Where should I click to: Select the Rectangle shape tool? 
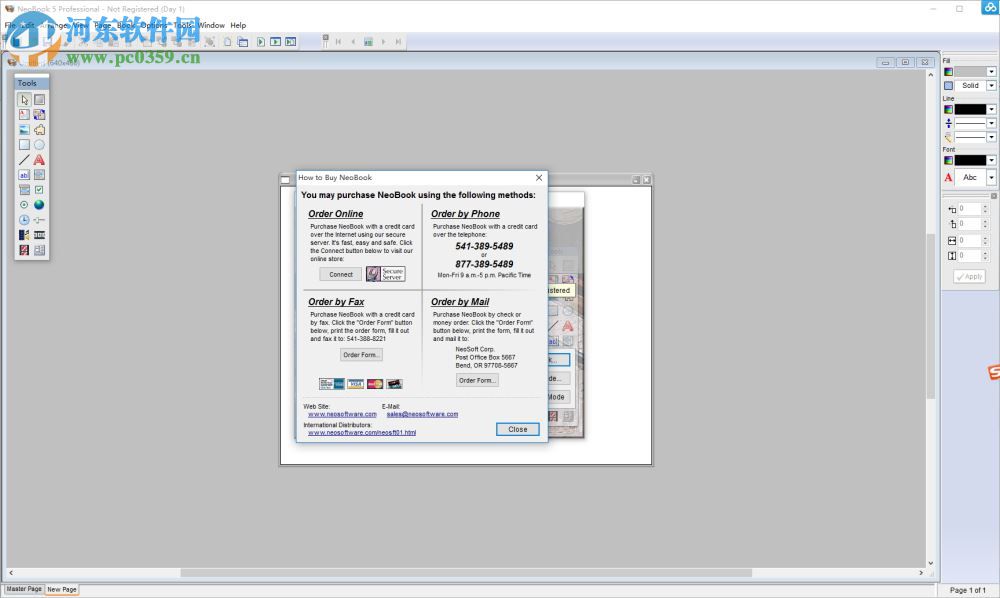(x=24, y=145)
